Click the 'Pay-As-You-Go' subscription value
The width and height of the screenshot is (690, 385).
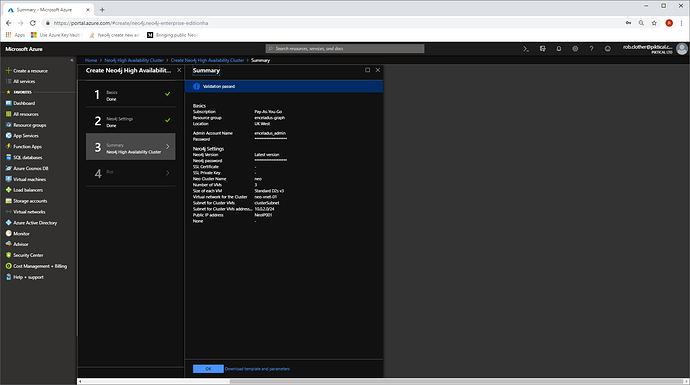[x=268, y=112]
